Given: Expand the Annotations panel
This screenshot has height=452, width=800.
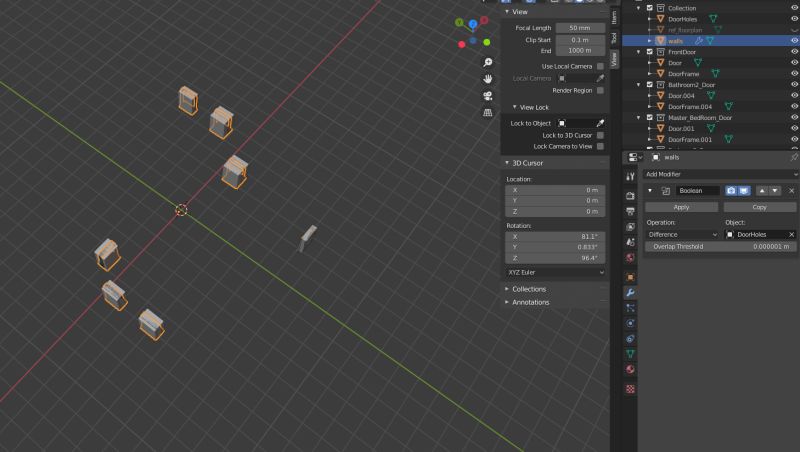Looking at the screenshot, I should (507, 302).
